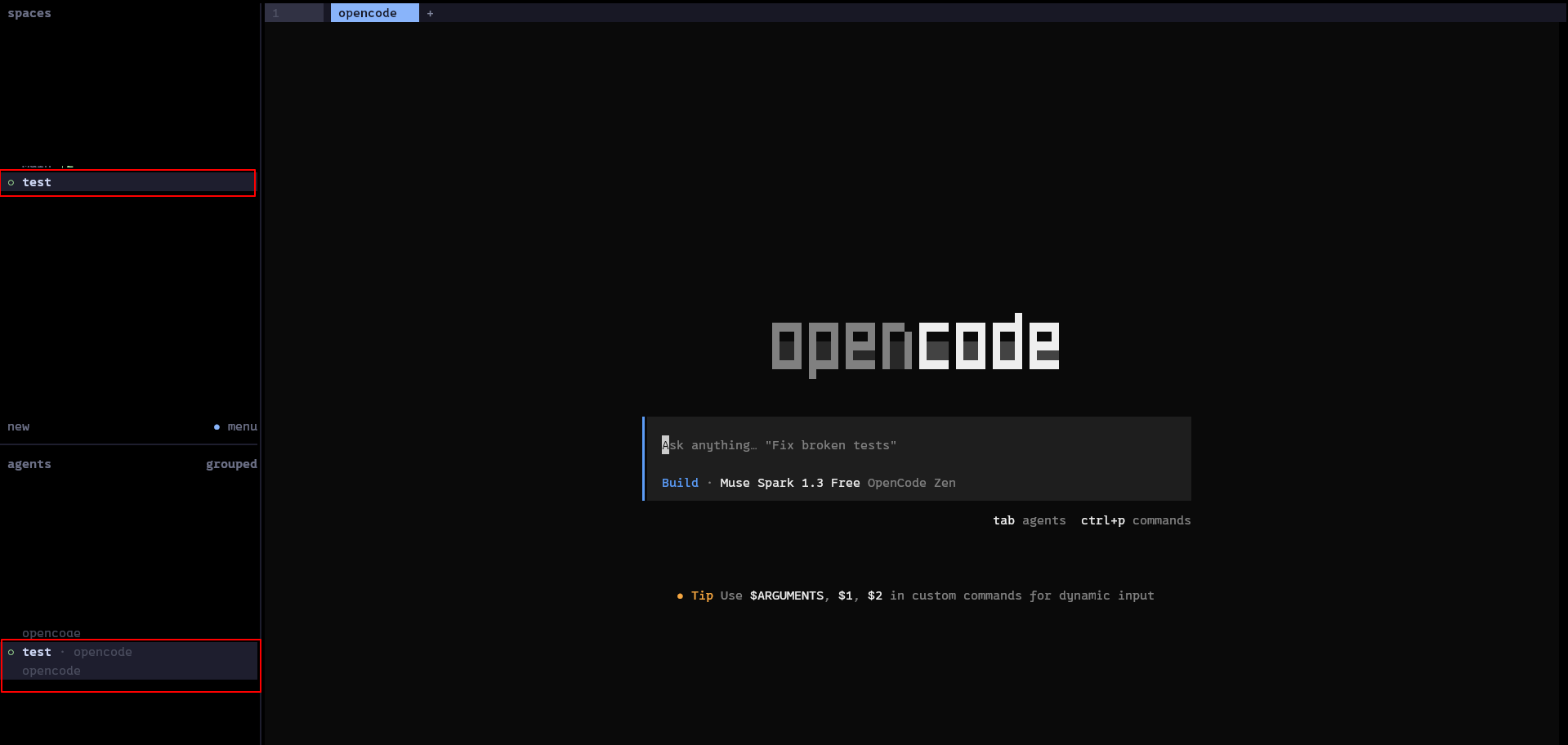Click the opencode pixel logo
The width and height of the screenshot is (1568, 745).
tap(915, 346)
